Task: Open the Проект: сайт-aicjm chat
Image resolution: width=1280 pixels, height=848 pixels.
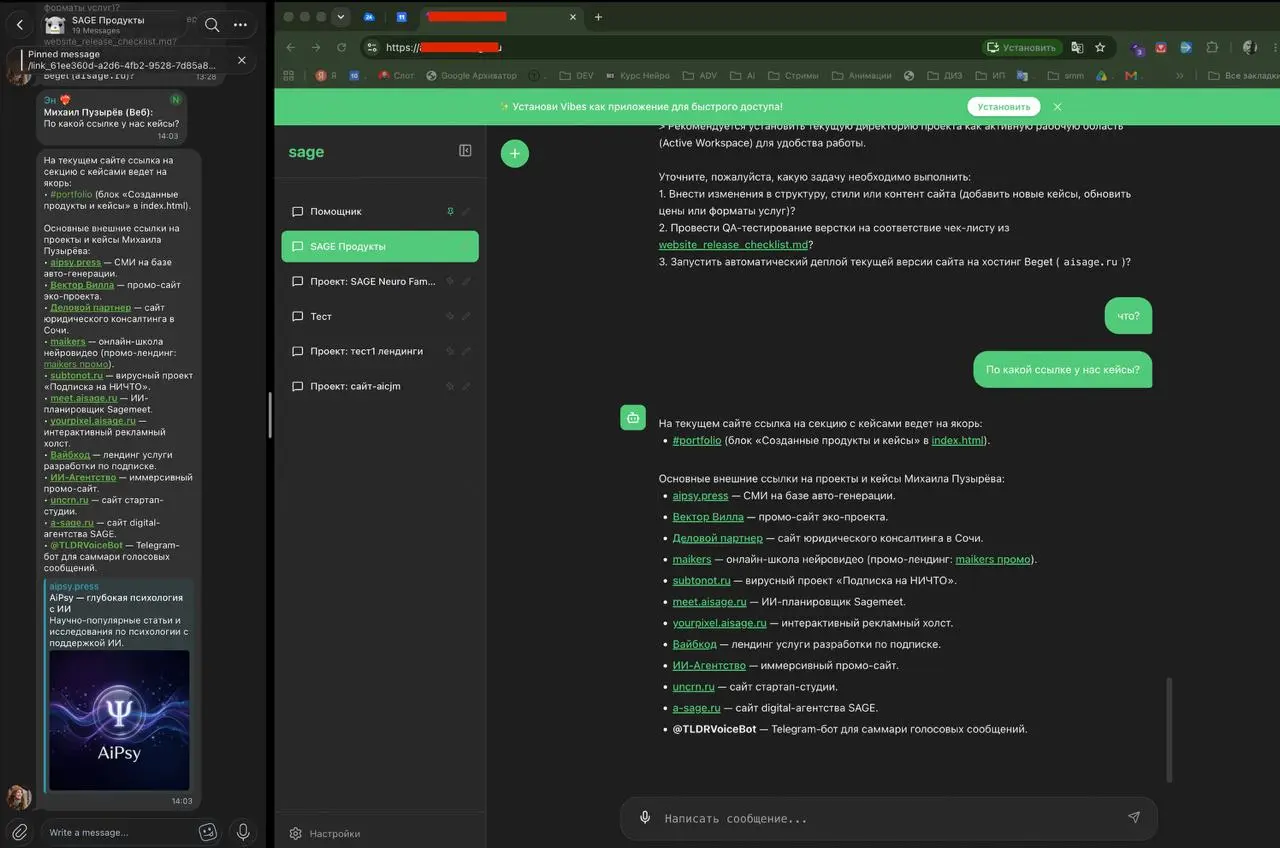Action: tap(380, 386)
